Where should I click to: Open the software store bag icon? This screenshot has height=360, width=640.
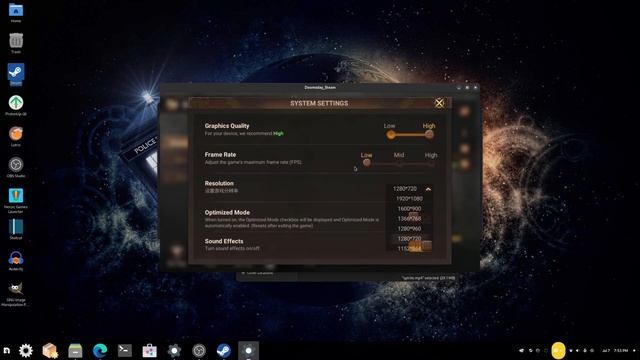click(149, 350)
